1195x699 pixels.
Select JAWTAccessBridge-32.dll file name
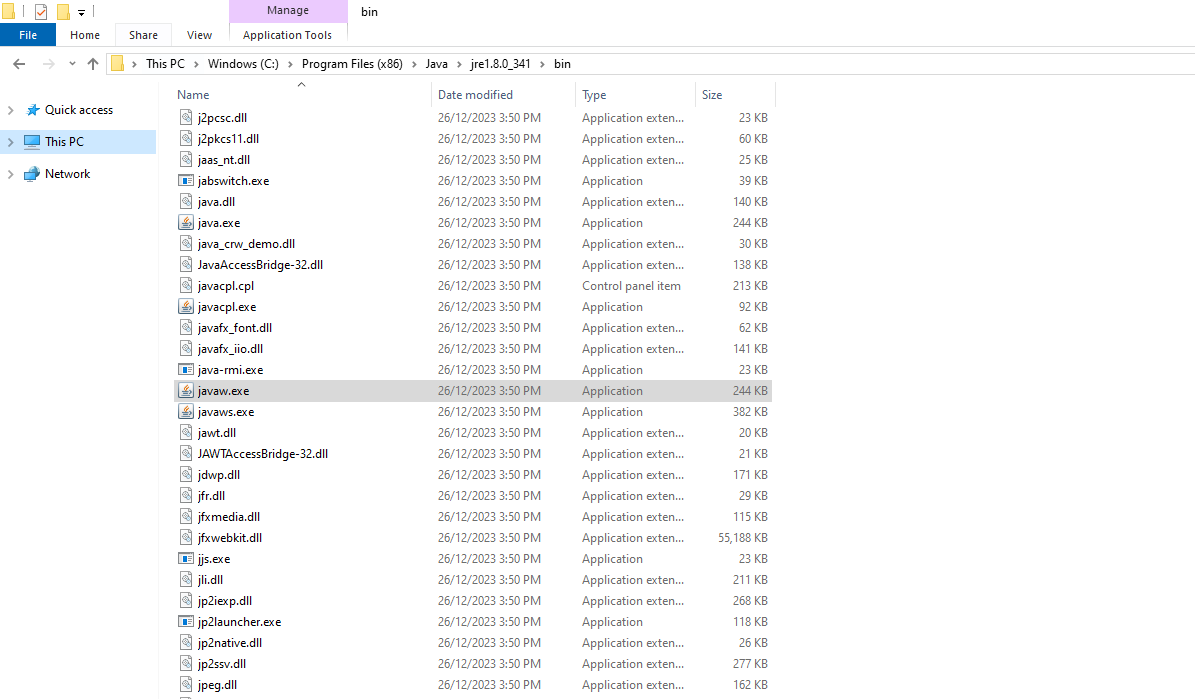point(262,454)
